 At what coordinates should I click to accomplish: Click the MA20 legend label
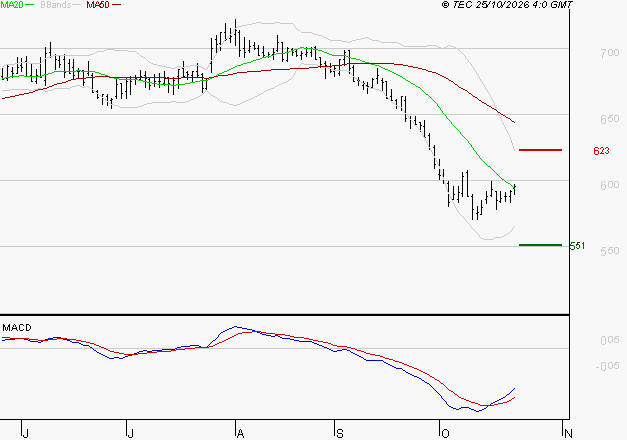12,5
